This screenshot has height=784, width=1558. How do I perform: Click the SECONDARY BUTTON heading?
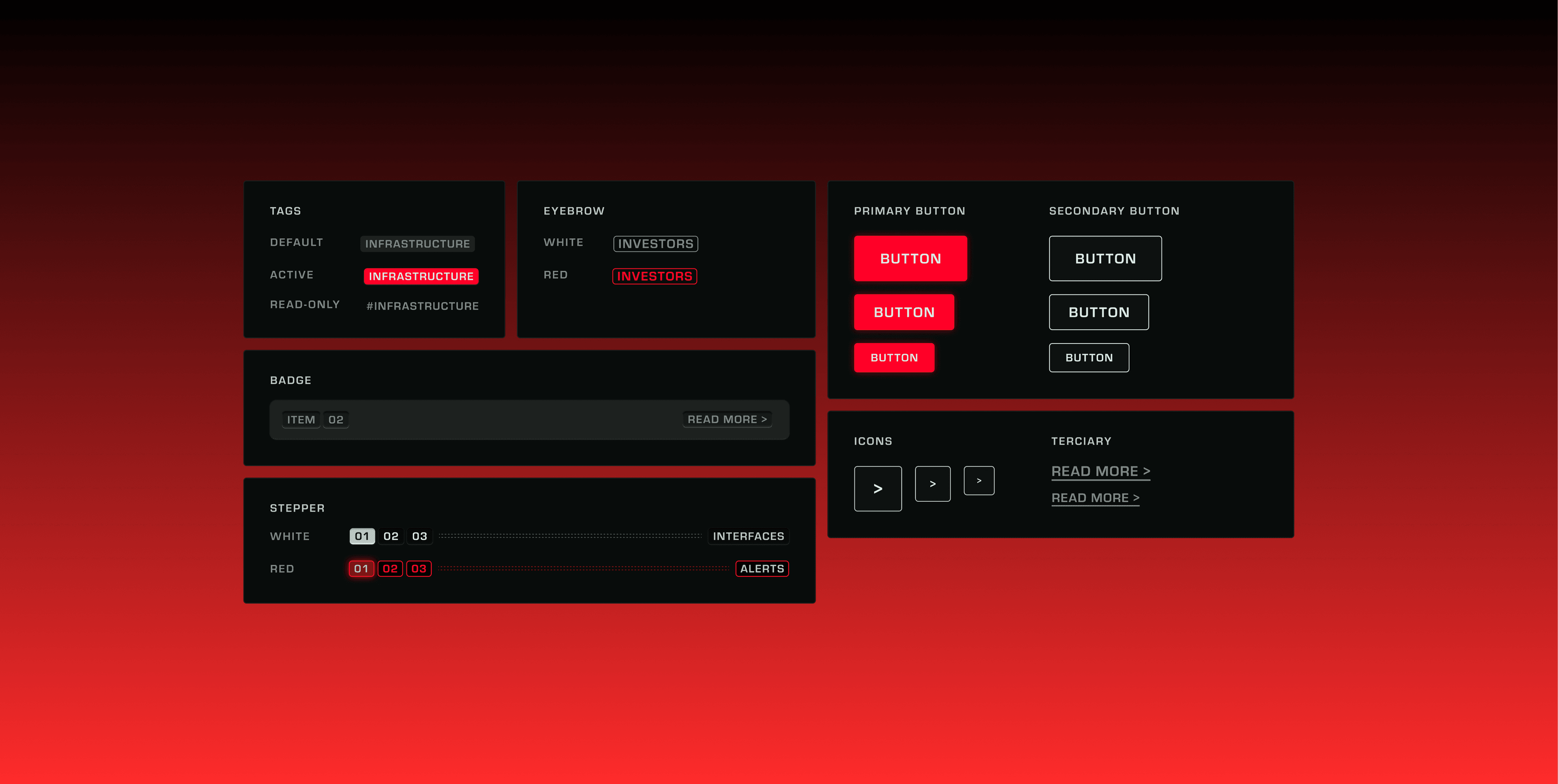1114,211
